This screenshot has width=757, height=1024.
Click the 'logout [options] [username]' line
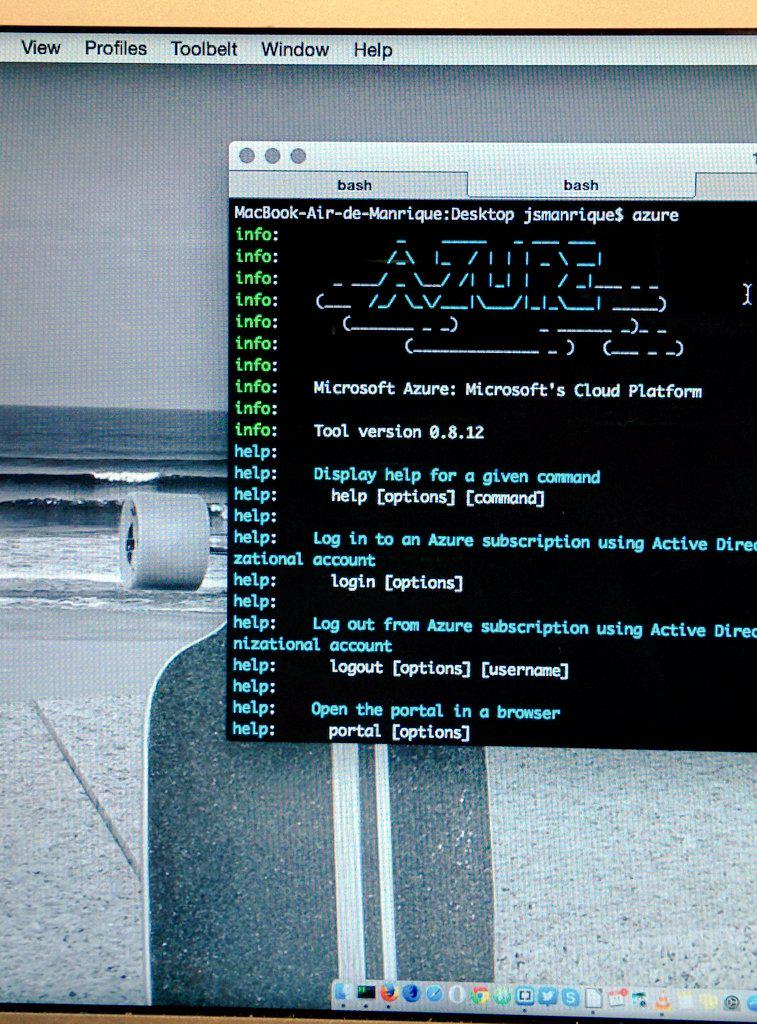point(449,668)
